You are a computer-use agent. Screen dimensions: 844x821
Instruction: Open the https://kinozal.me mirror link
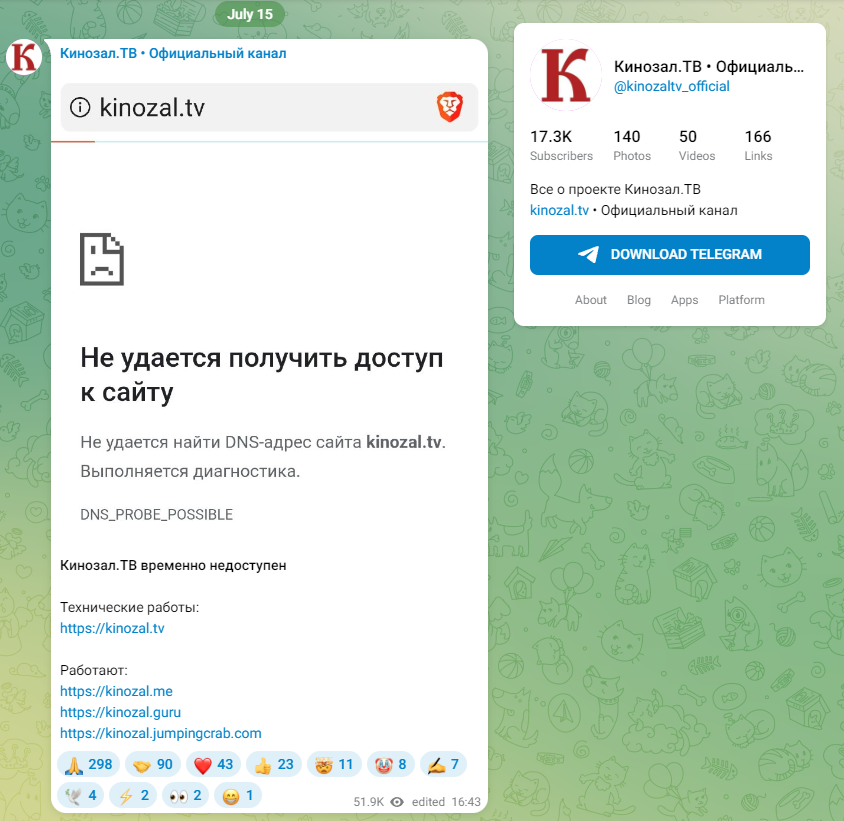pos(116,691)
